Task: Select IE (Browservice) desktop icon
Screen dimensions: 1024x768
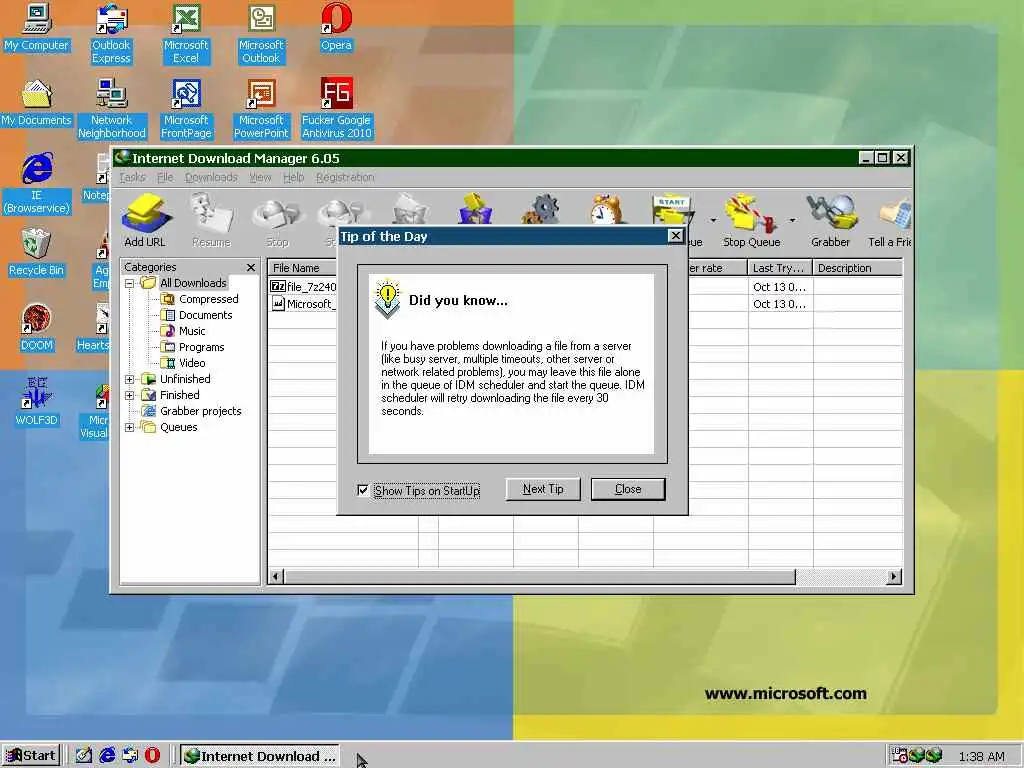Action: pyautogui.click(x=37, y=184)
